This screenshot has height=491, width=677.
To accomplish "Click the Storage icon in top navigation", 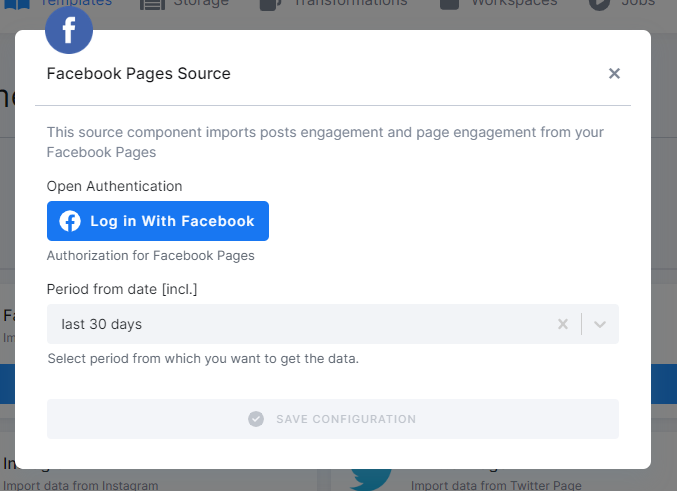I will pyautogui.click(x=152, y=3).
